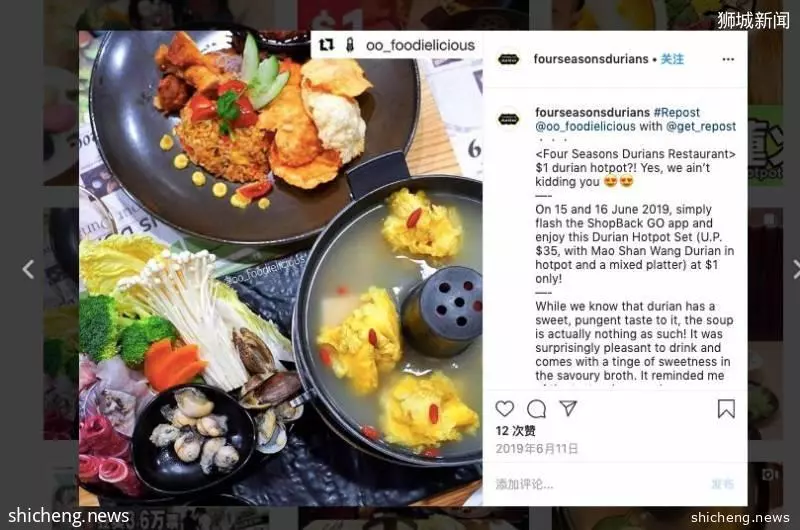Click the fourseasonsdurians header profile avatar

click(508, 59)
